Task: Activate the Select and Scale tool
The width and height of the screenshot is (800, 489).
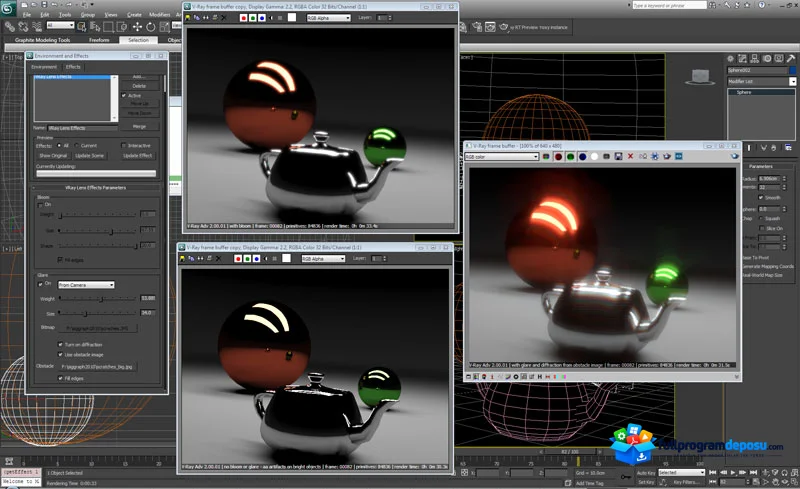Action: pos(164,27)
